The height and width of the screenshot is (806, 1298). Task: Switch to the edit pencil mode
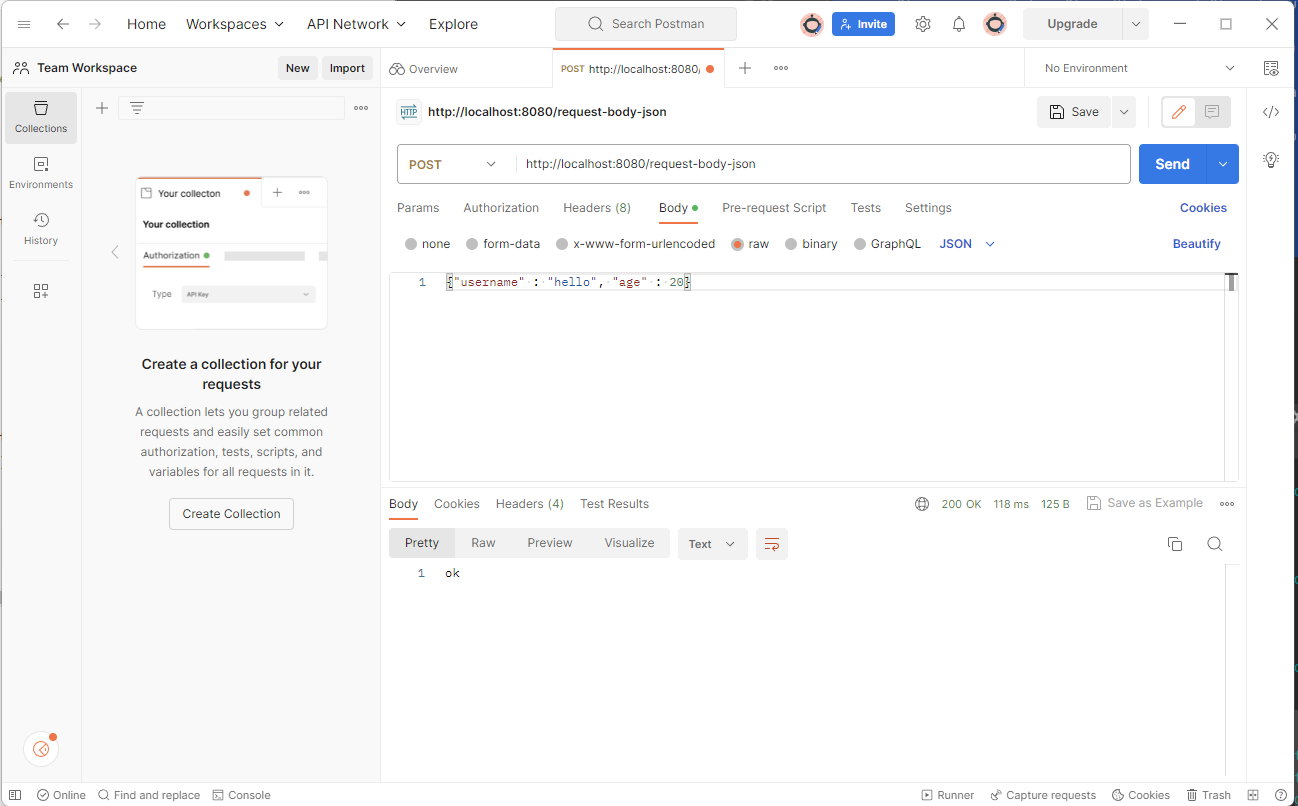(1179, 112)
